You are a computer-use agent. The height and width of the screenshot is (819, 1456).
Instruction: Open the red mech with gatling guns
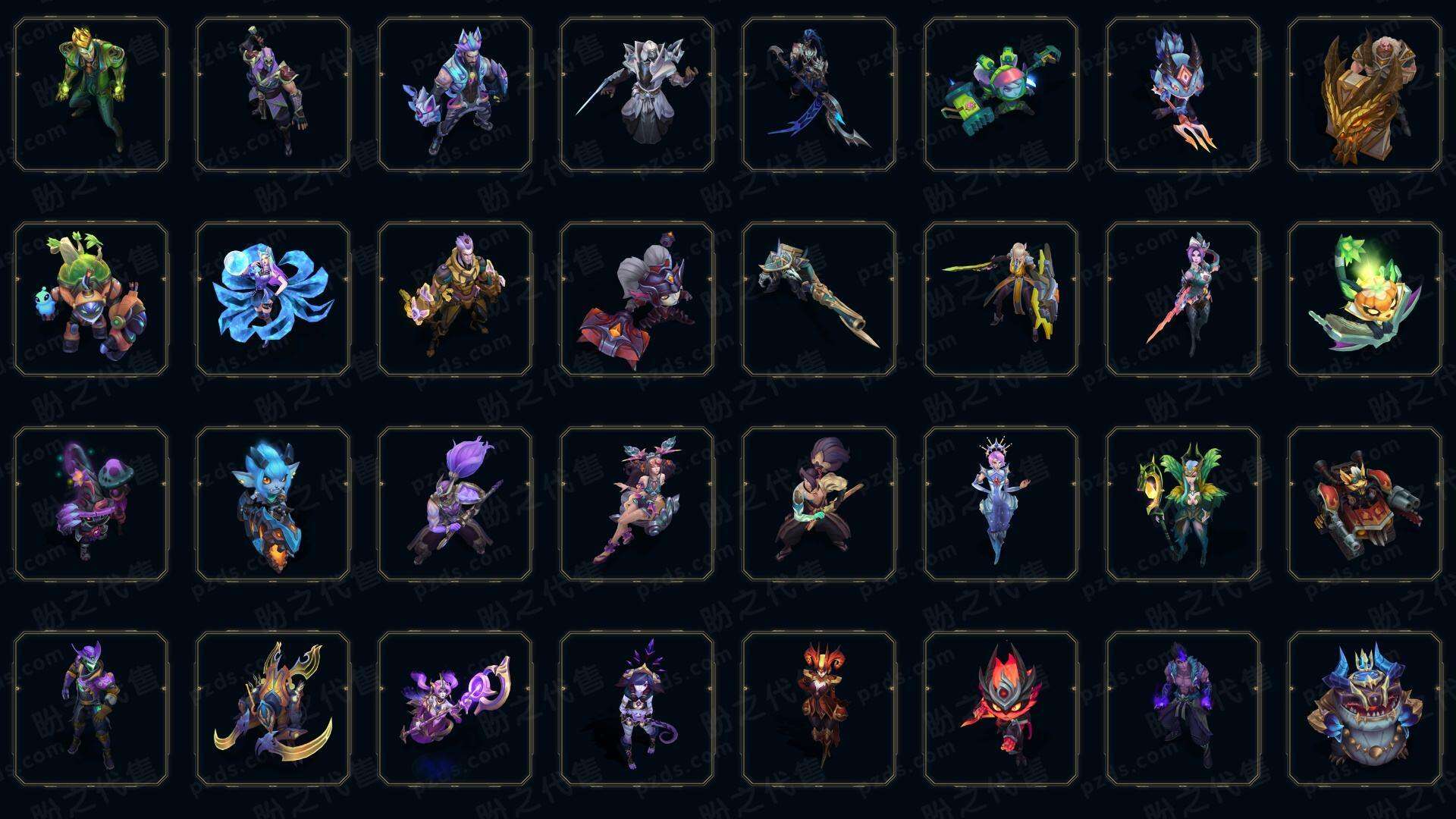[x=1365, y=504]
